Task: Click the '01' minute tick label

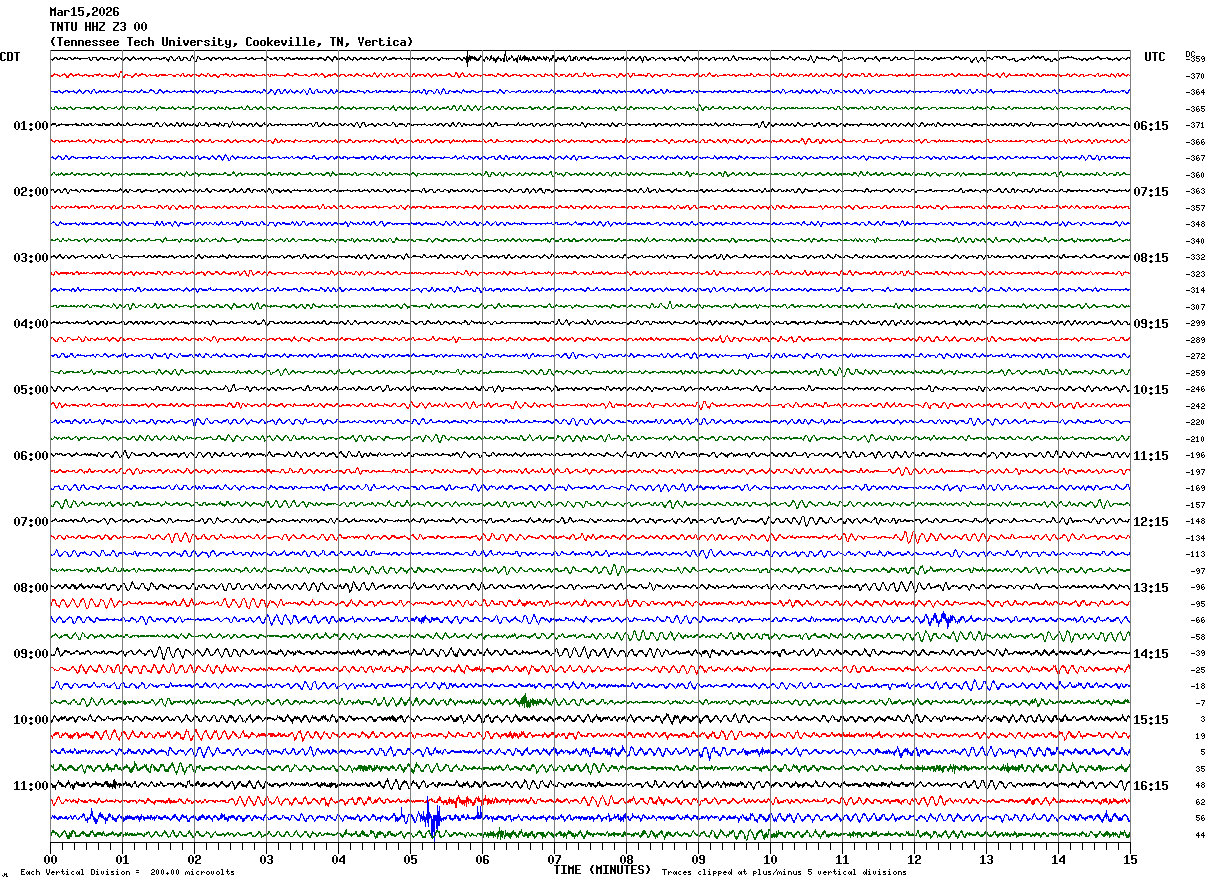Action: [x=122, y=859]
